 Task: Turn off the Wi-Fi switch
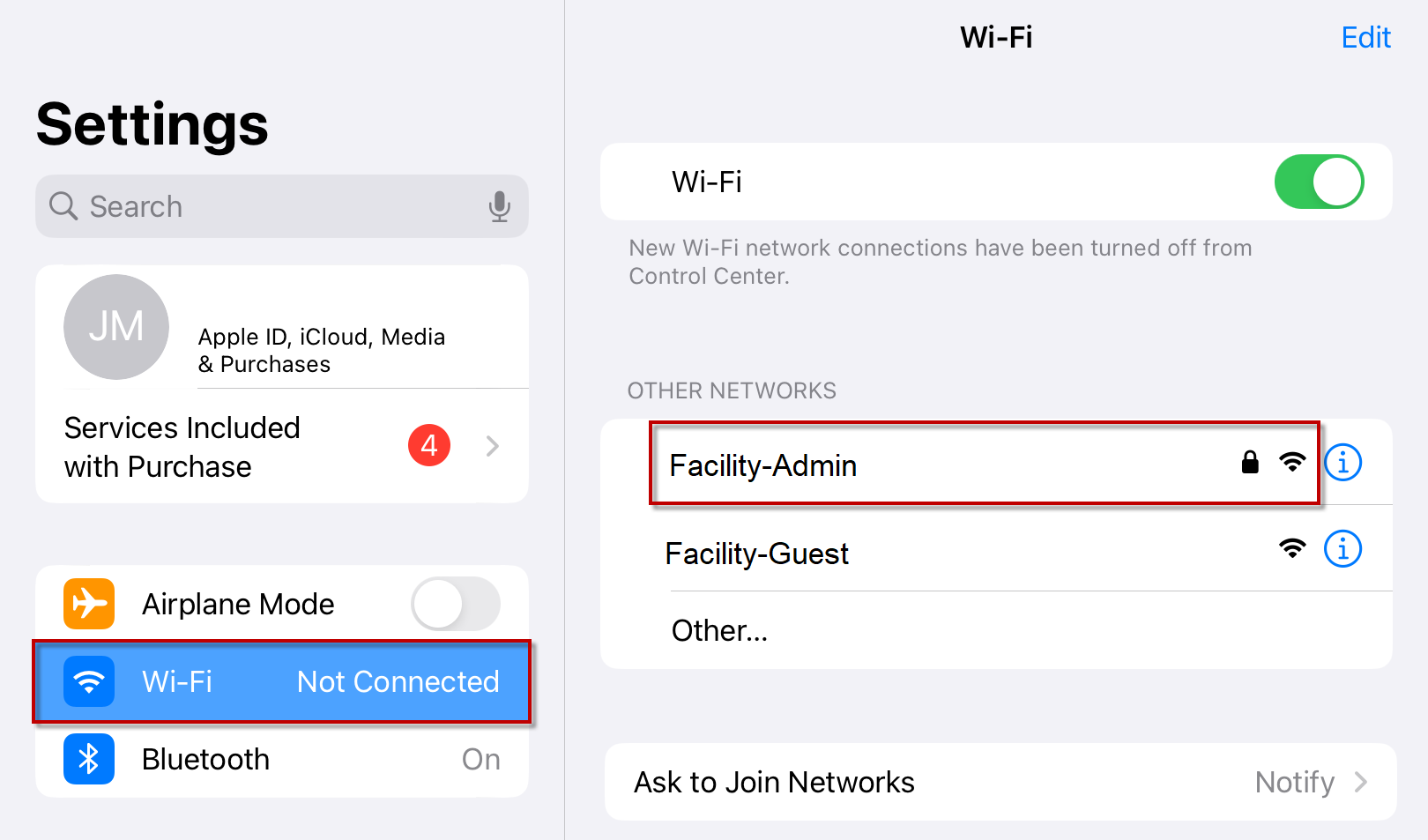coord(1319,182)
